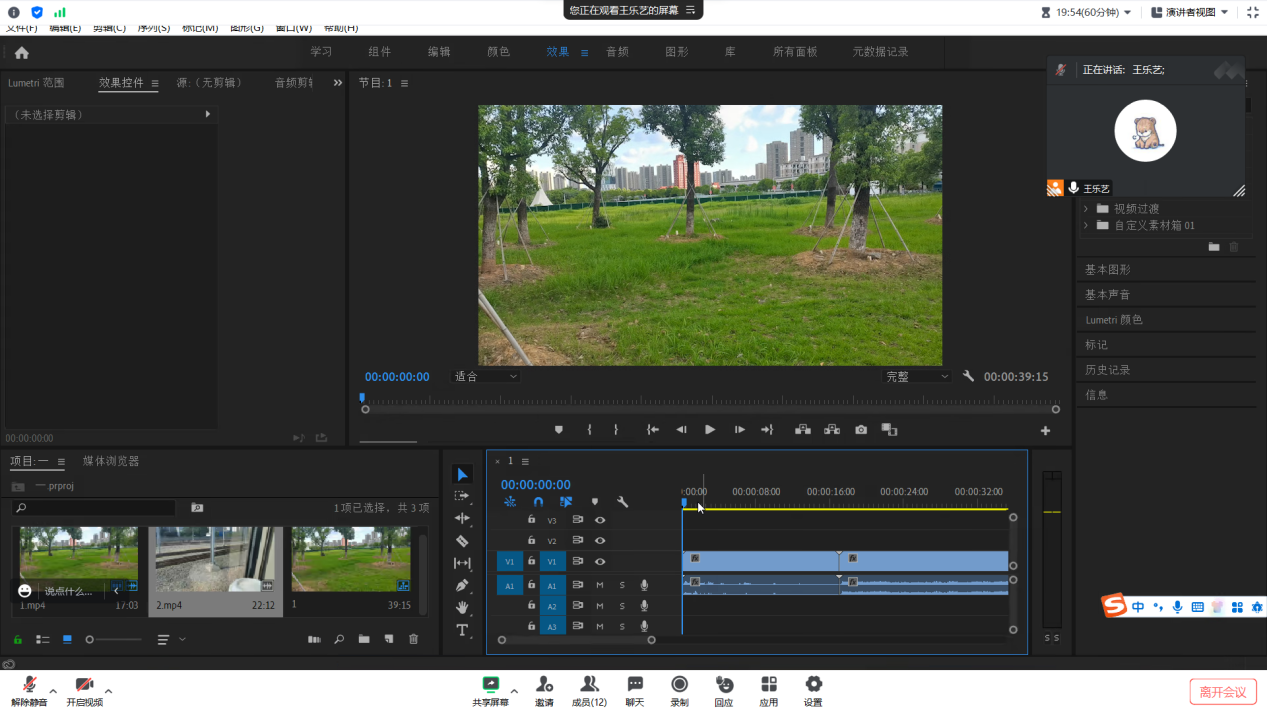The width and height of the screenshot is (1267, 713).
Task: Click the thumbnail zoom slider in Project panel
Action: click(113, 639)
